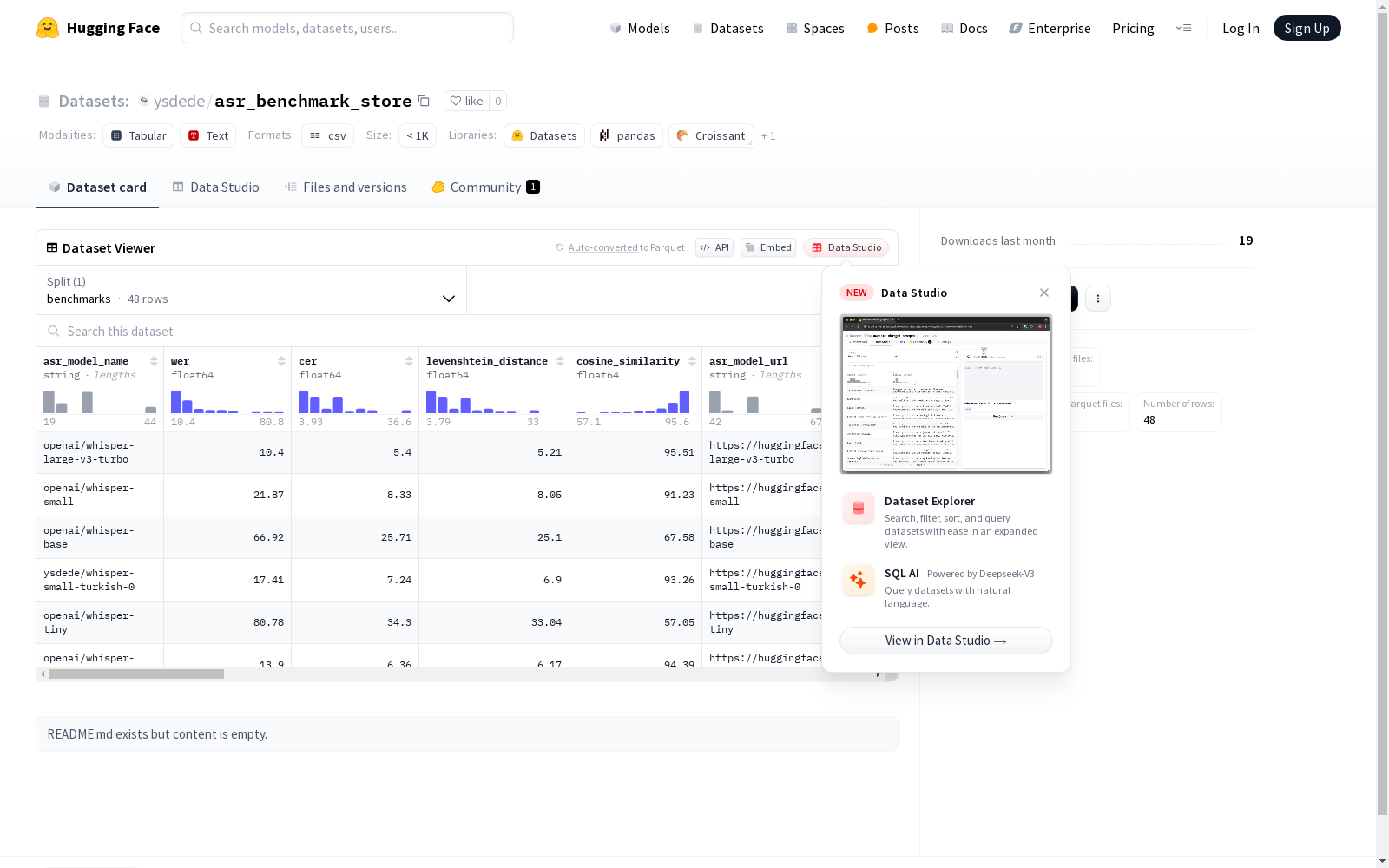Open the Docs page
The height and width of the screenshot is (868, 1389).
(964, 28)
